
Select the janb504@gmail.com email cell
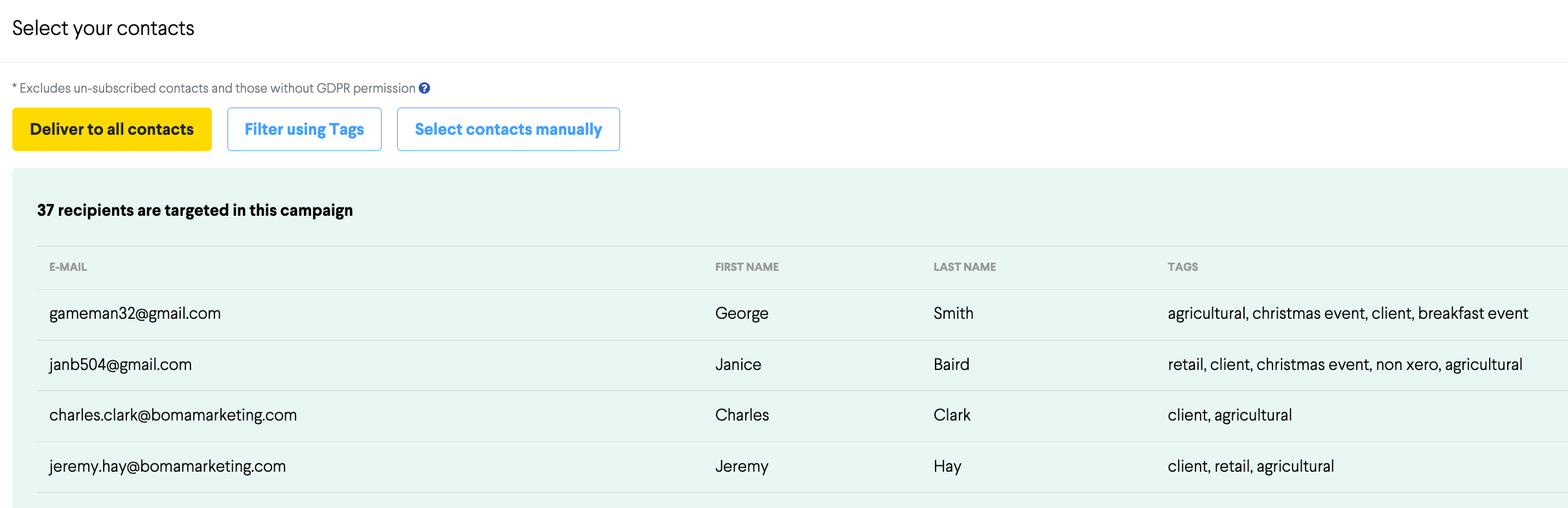pyautogui.click(x=121, y=365)
